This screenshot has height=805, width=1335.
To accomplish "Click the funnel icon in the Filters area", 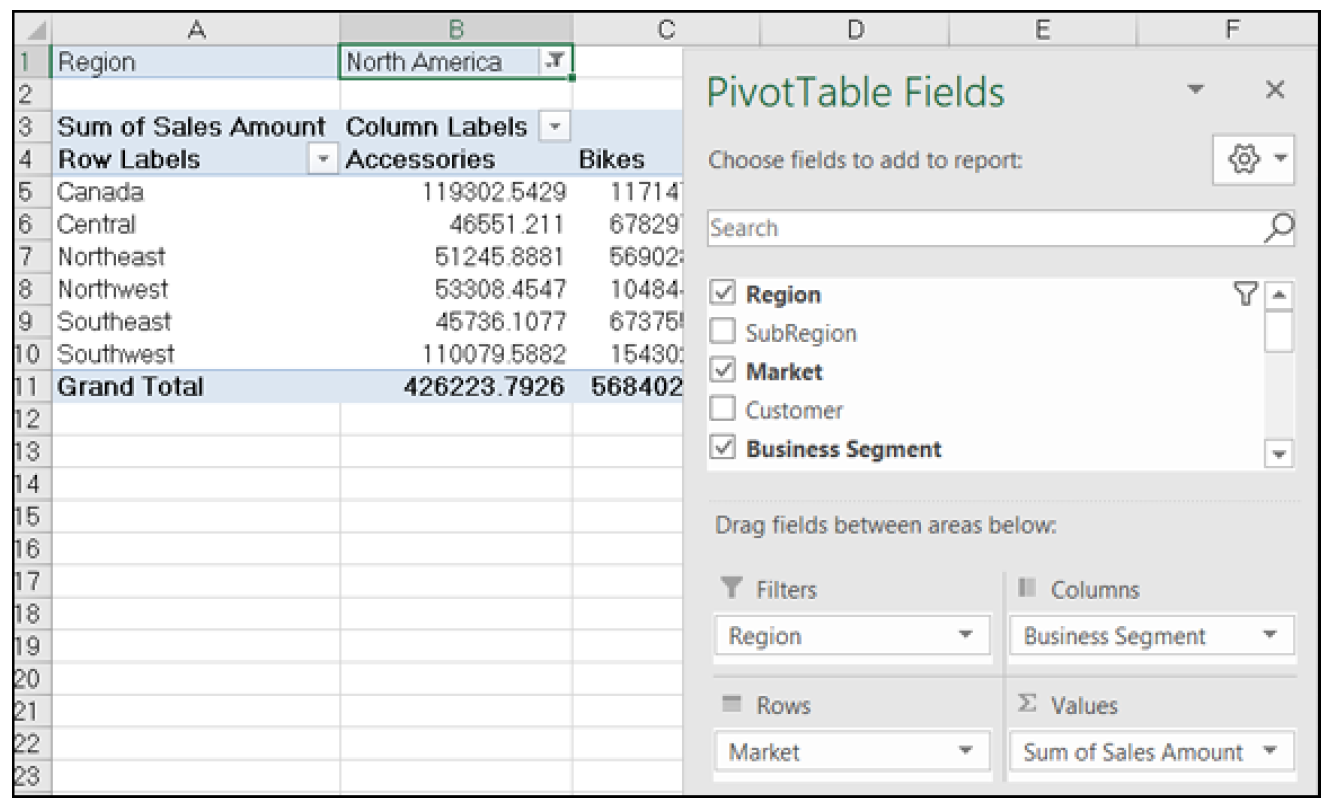I will [730, 589].
